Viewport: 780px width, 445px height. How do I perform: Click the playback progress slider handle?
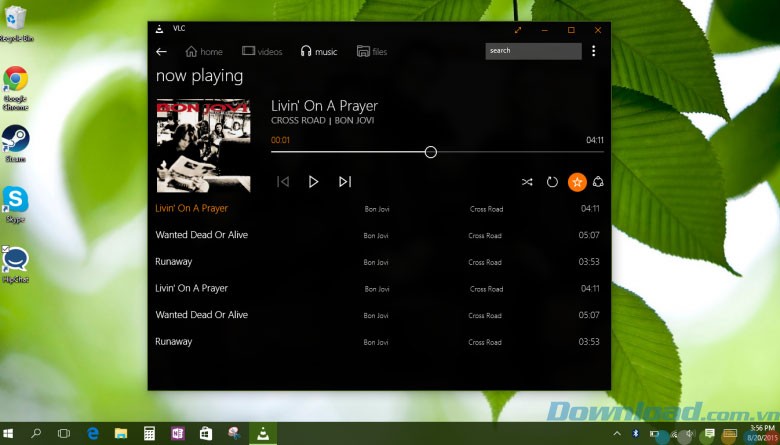(x=431, y=152)
